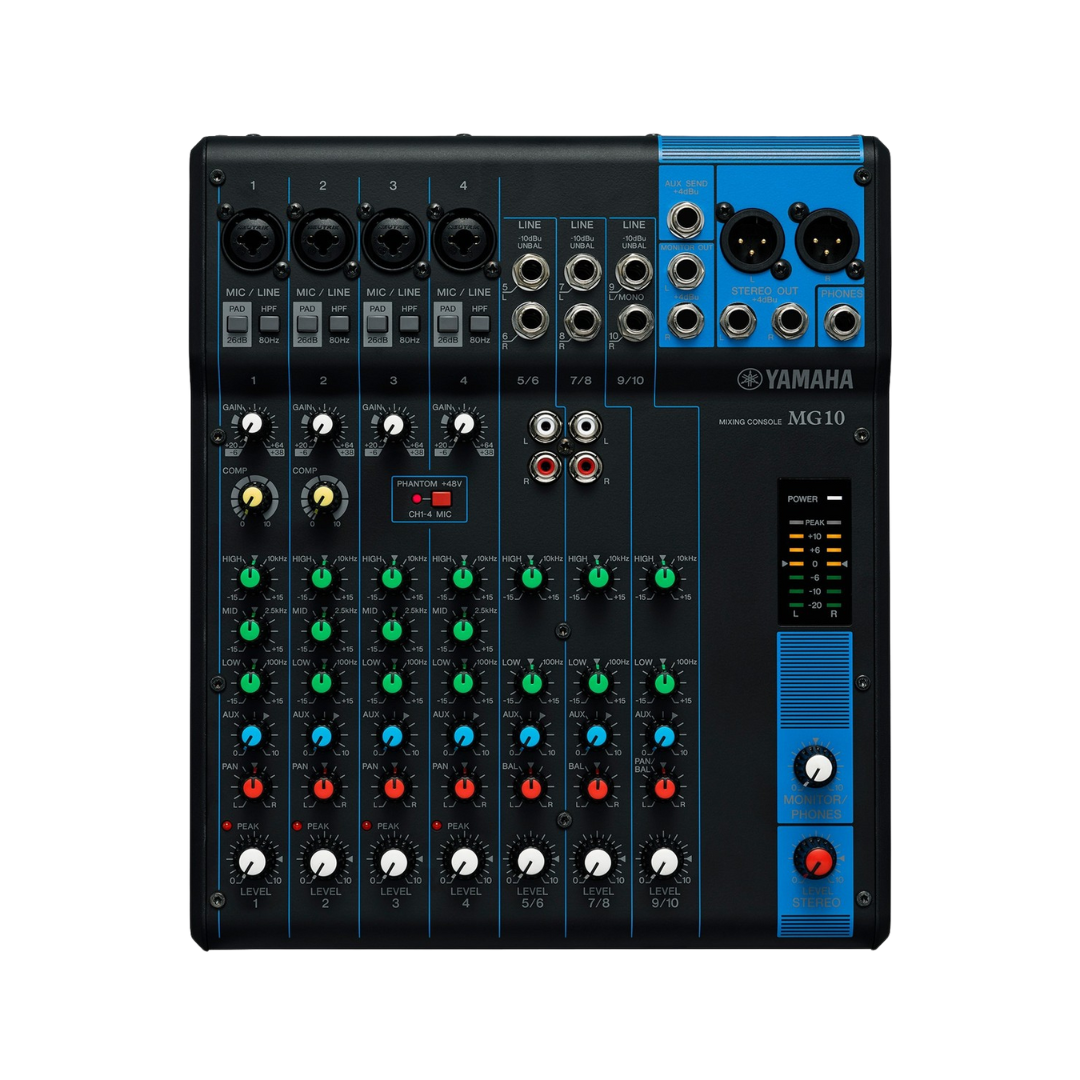The image size is (1080, 1080).
Task: Click the channel 2 yellow COMP knob
Action: [x=322, y=495]
